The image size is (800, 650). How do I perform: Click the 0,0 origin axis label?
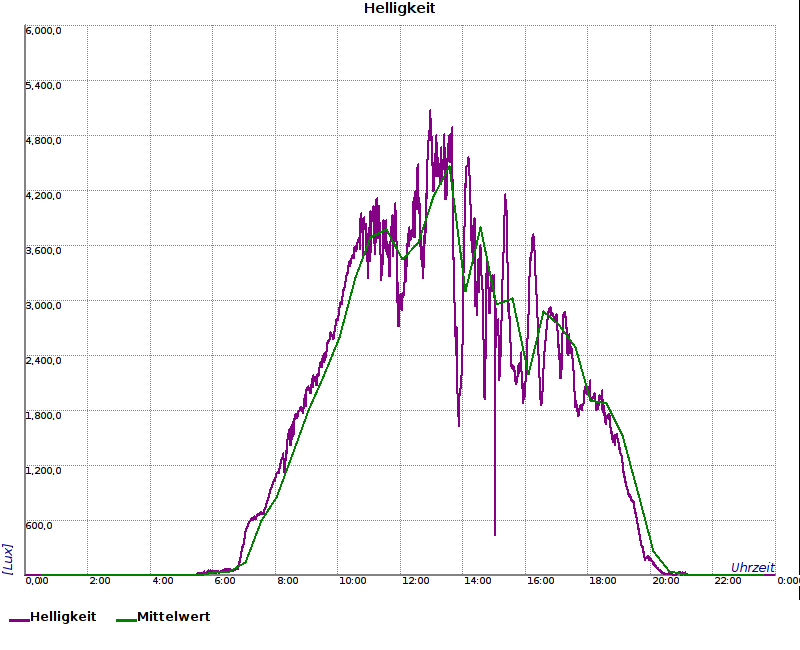tap(37, 581)
